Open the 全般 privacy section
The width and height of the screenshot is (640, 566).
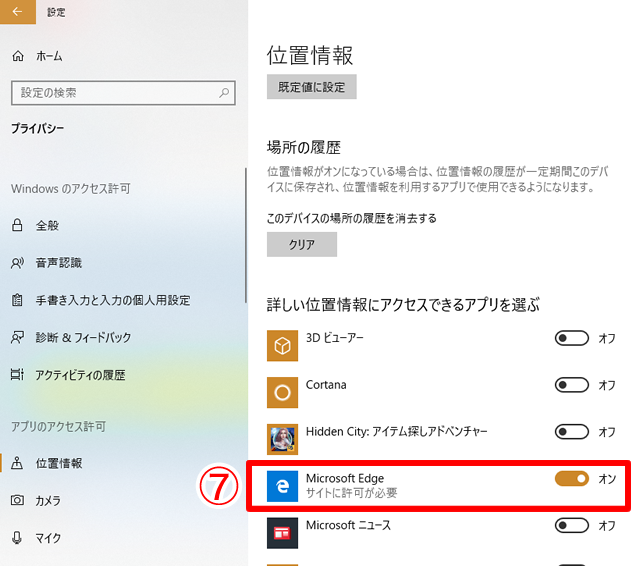(47, 225)
